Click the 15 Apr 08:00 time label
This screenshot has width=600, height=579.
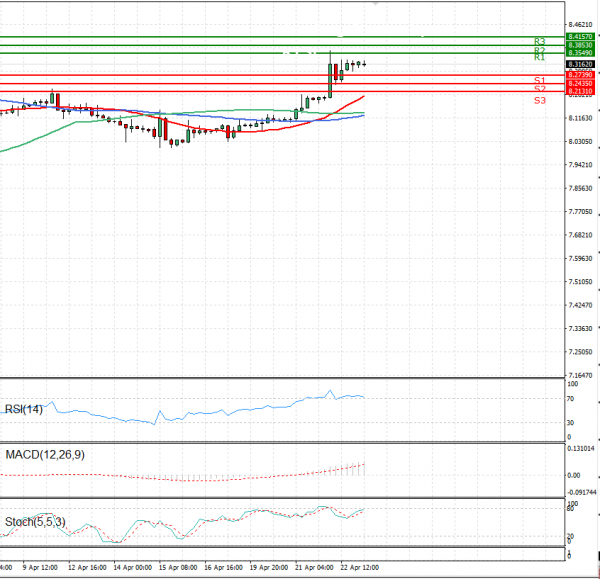(x=178, y=568)
